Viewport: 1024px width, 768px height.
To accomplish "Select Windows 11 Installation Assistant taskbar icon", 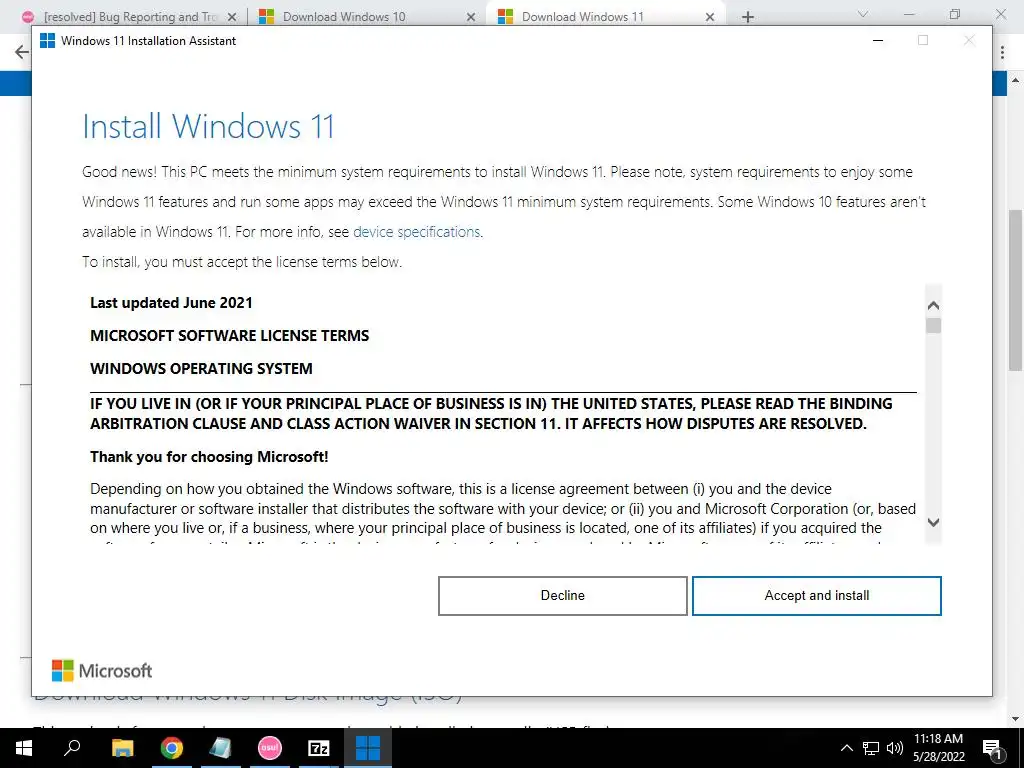I will 368,748.
